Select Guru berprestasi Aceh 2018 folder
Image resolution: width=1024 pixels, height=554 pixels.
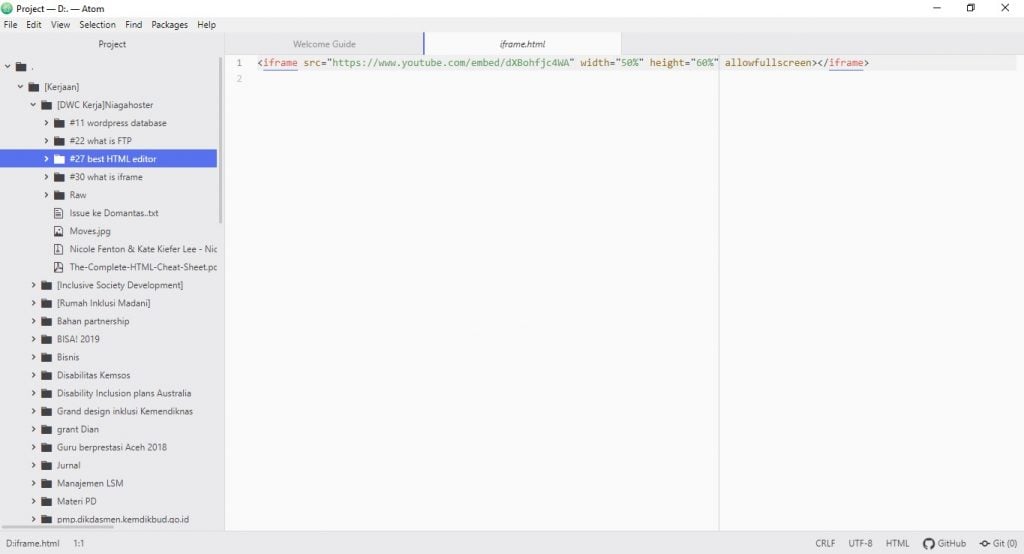(112, 448)
